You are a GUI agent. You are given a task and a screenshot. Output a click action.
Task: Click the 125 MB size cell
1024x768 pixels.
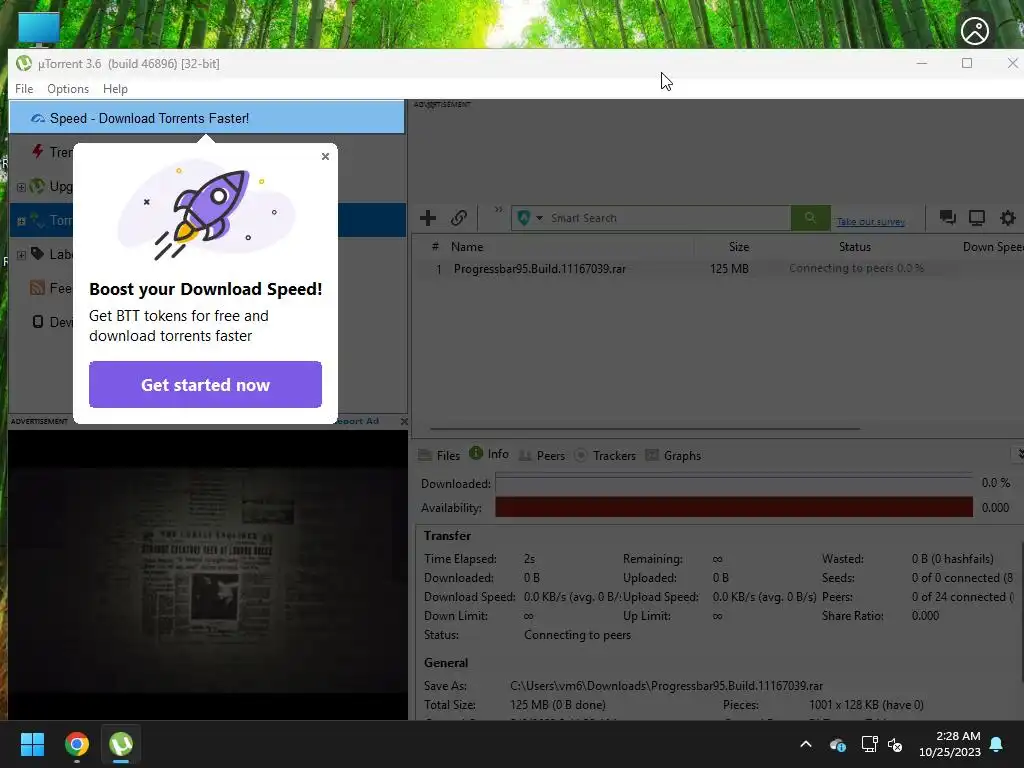[x=729, y=268]
